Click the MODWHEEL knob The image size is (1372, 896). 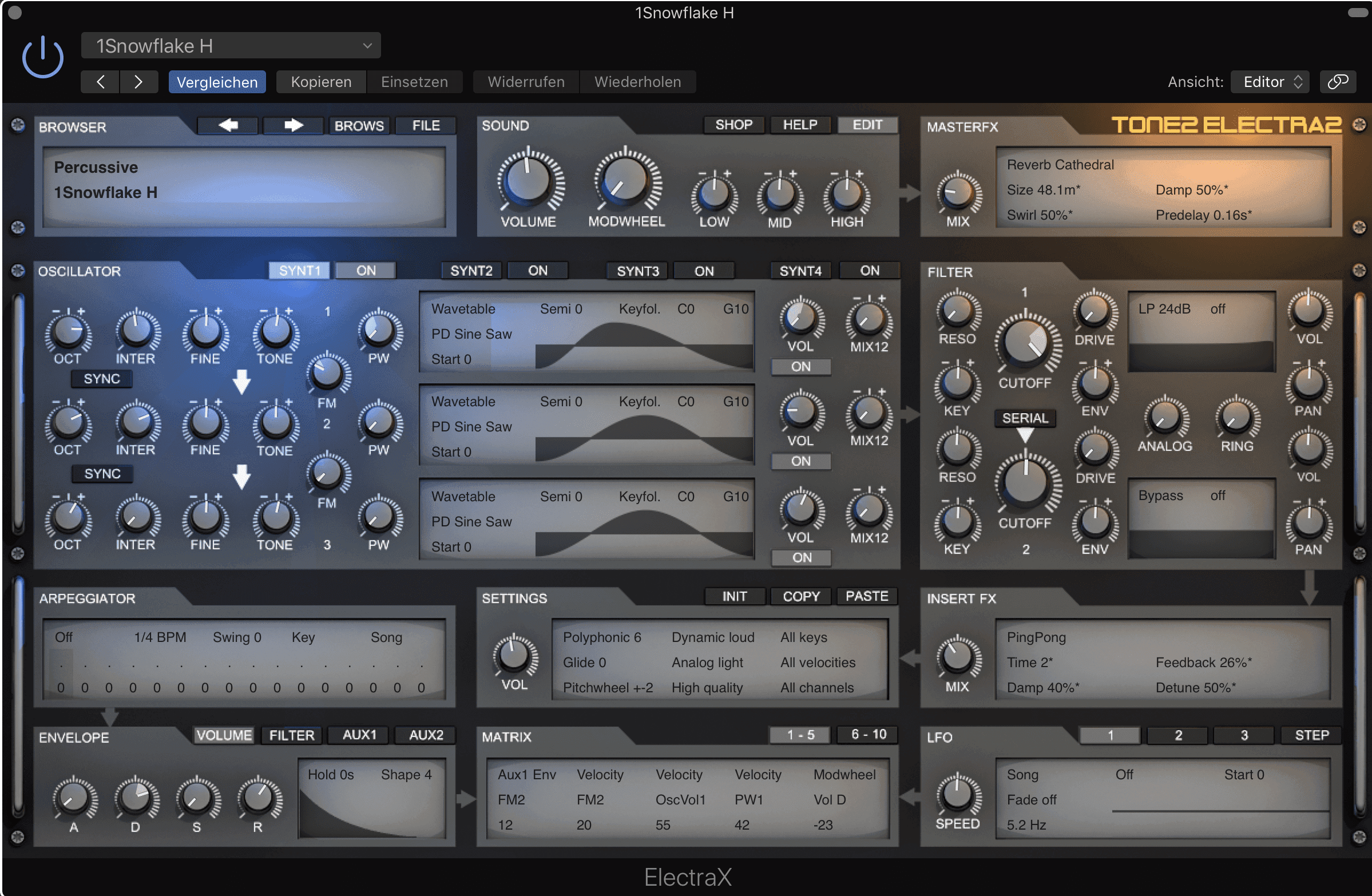(x=624, y=180)
